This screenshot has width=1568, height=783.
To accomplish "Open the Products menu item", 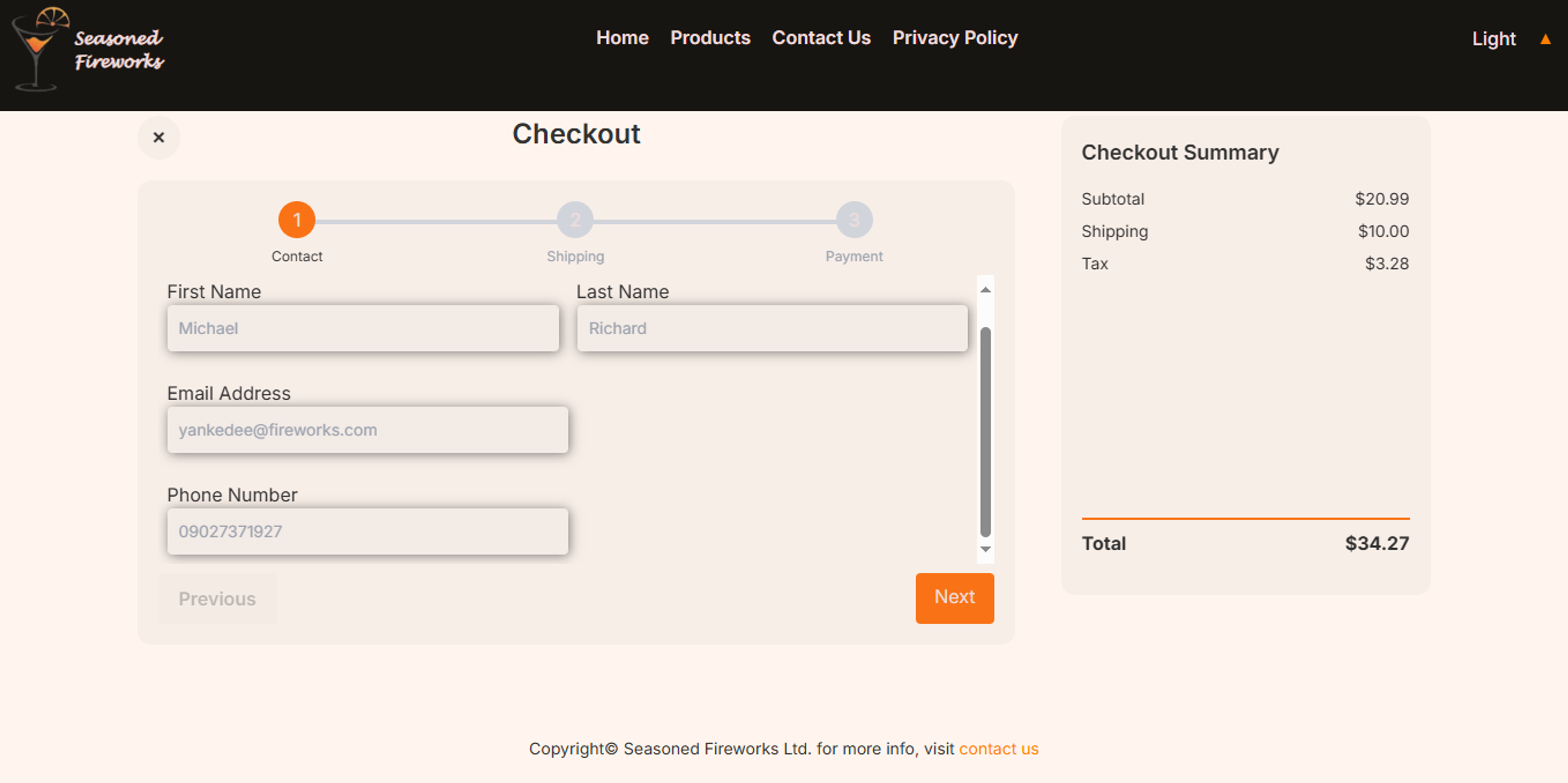I will pos(710,38).
